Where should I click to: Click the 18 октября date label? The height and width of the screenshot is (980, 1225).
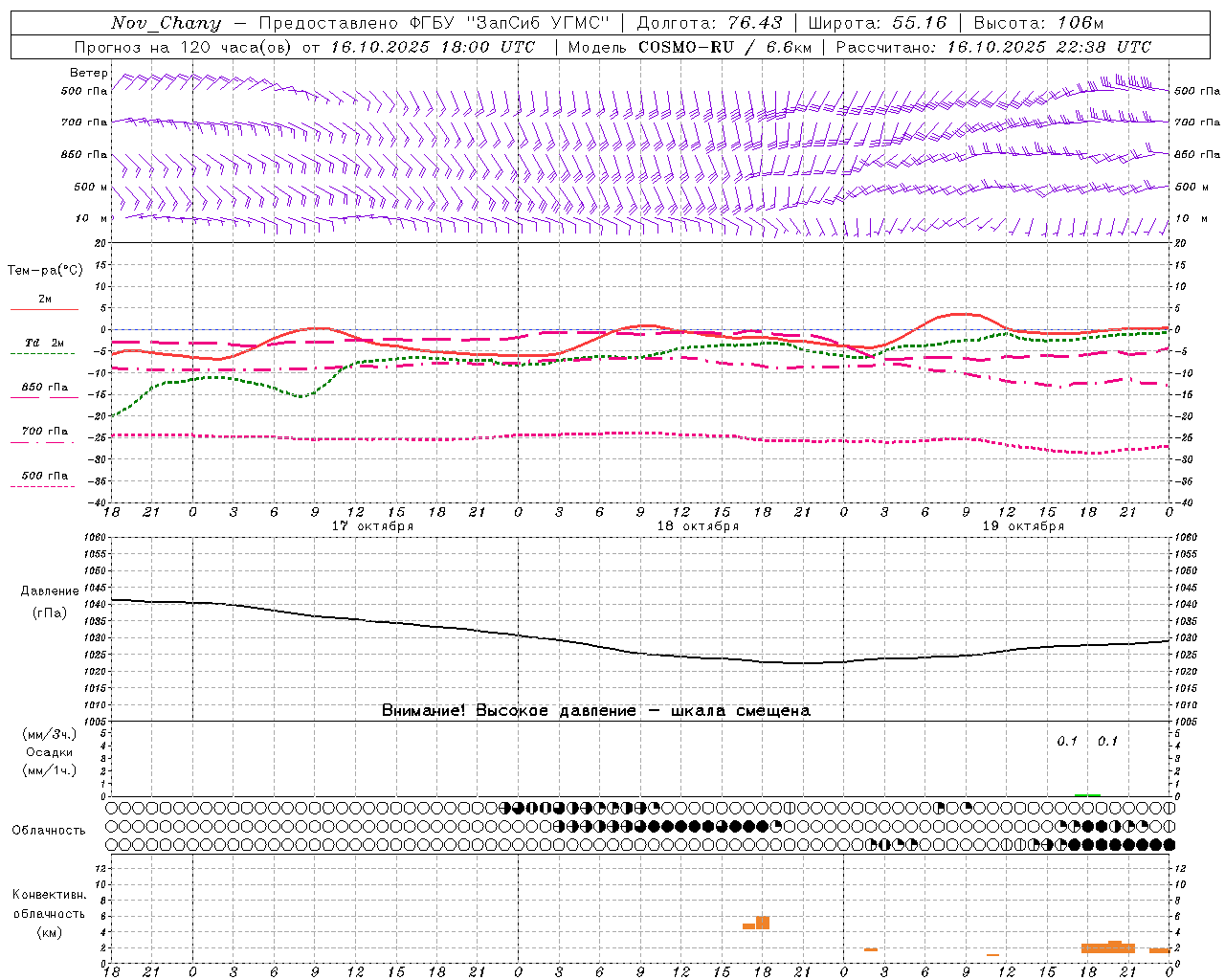698,525
